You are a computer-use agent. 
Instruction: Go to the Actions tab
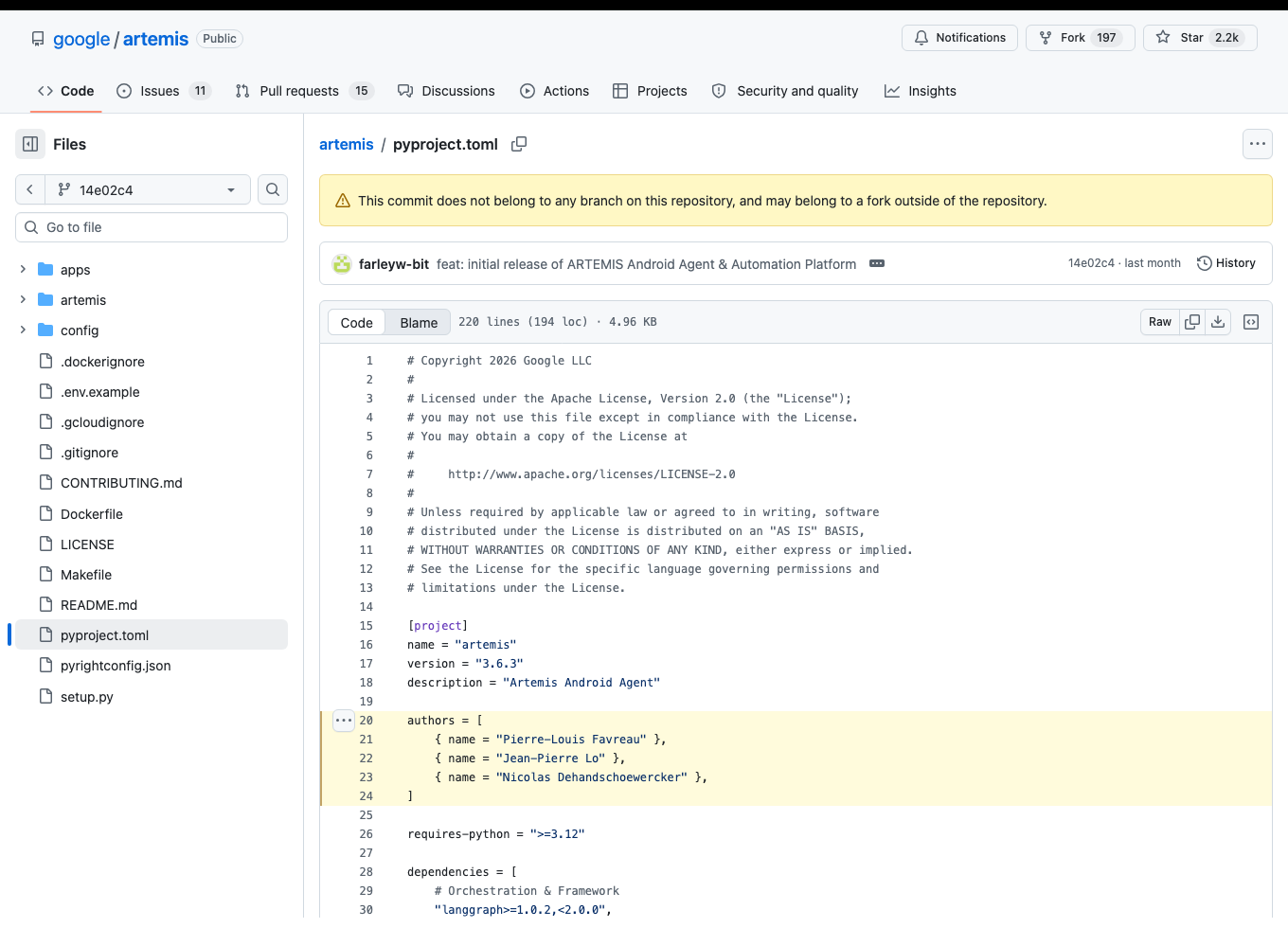point(555,91)
